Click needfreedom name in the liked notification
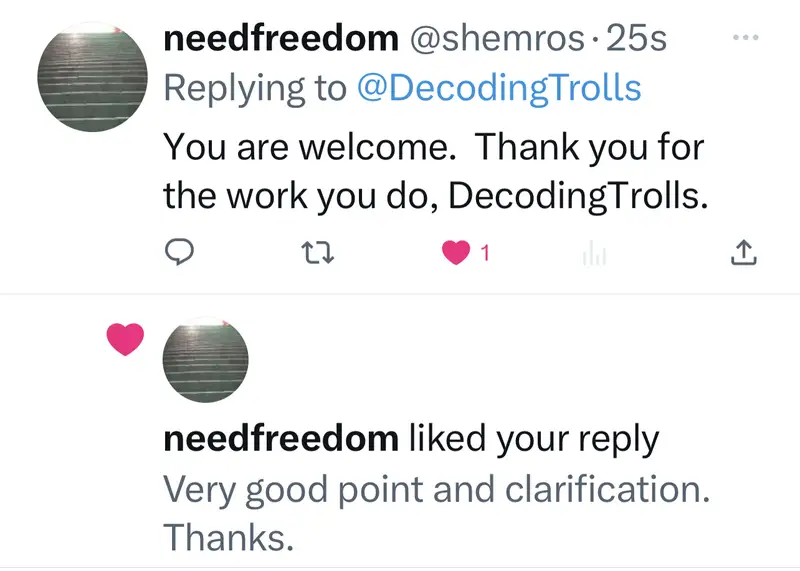 (280, 438)
